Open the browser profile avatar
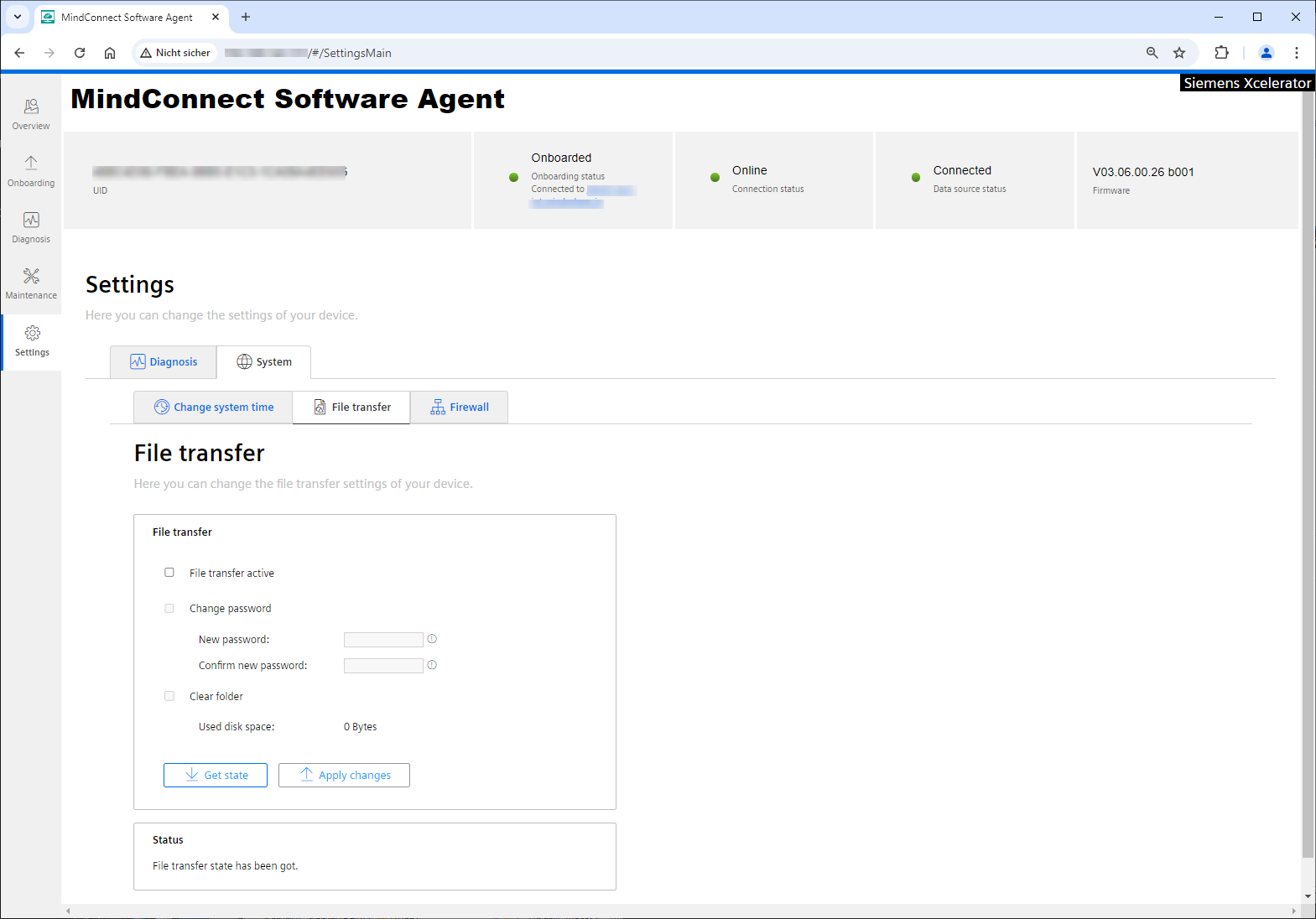The width and height of the screenshot is (1316, 919). [1267, 53]
